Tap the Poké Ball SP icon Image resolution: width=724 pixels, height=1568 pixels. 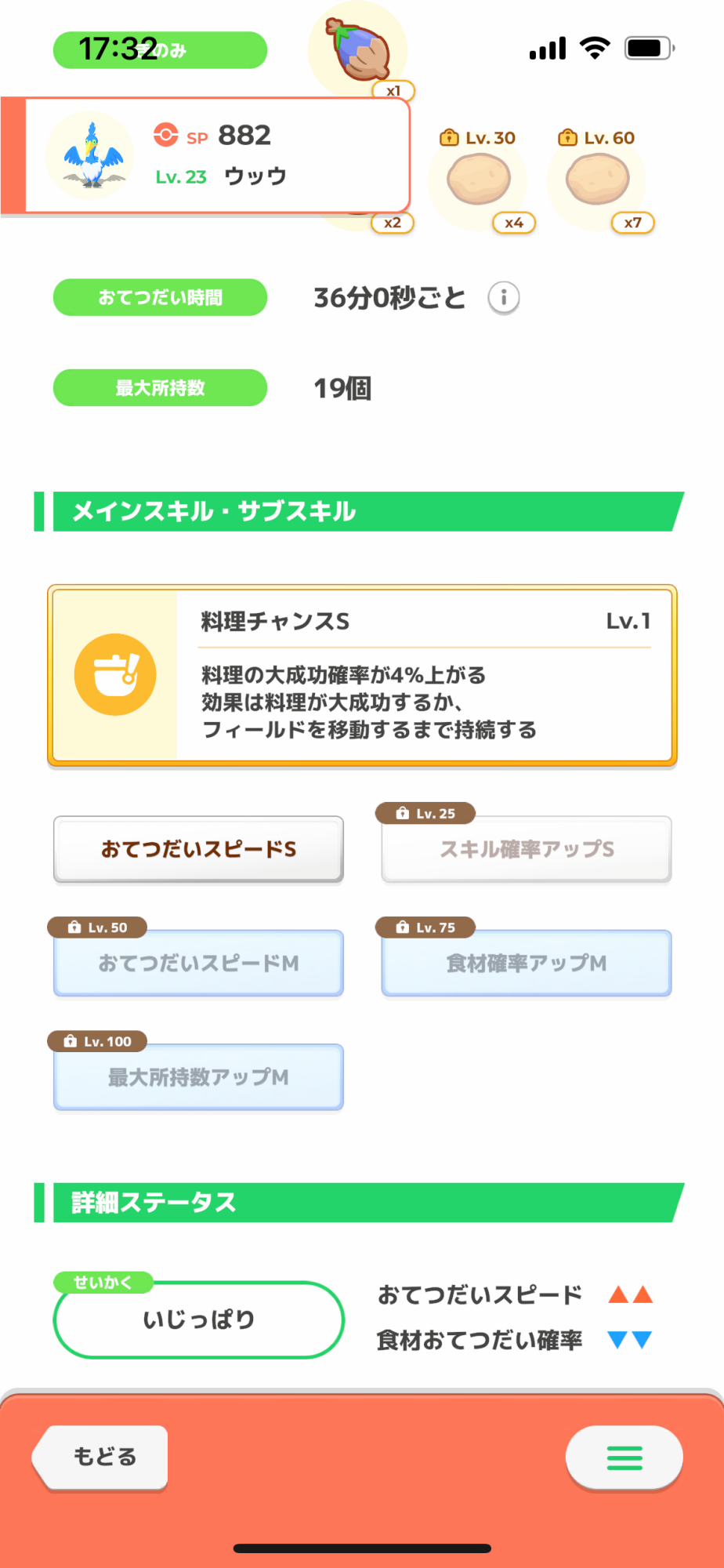pos(166,135)
